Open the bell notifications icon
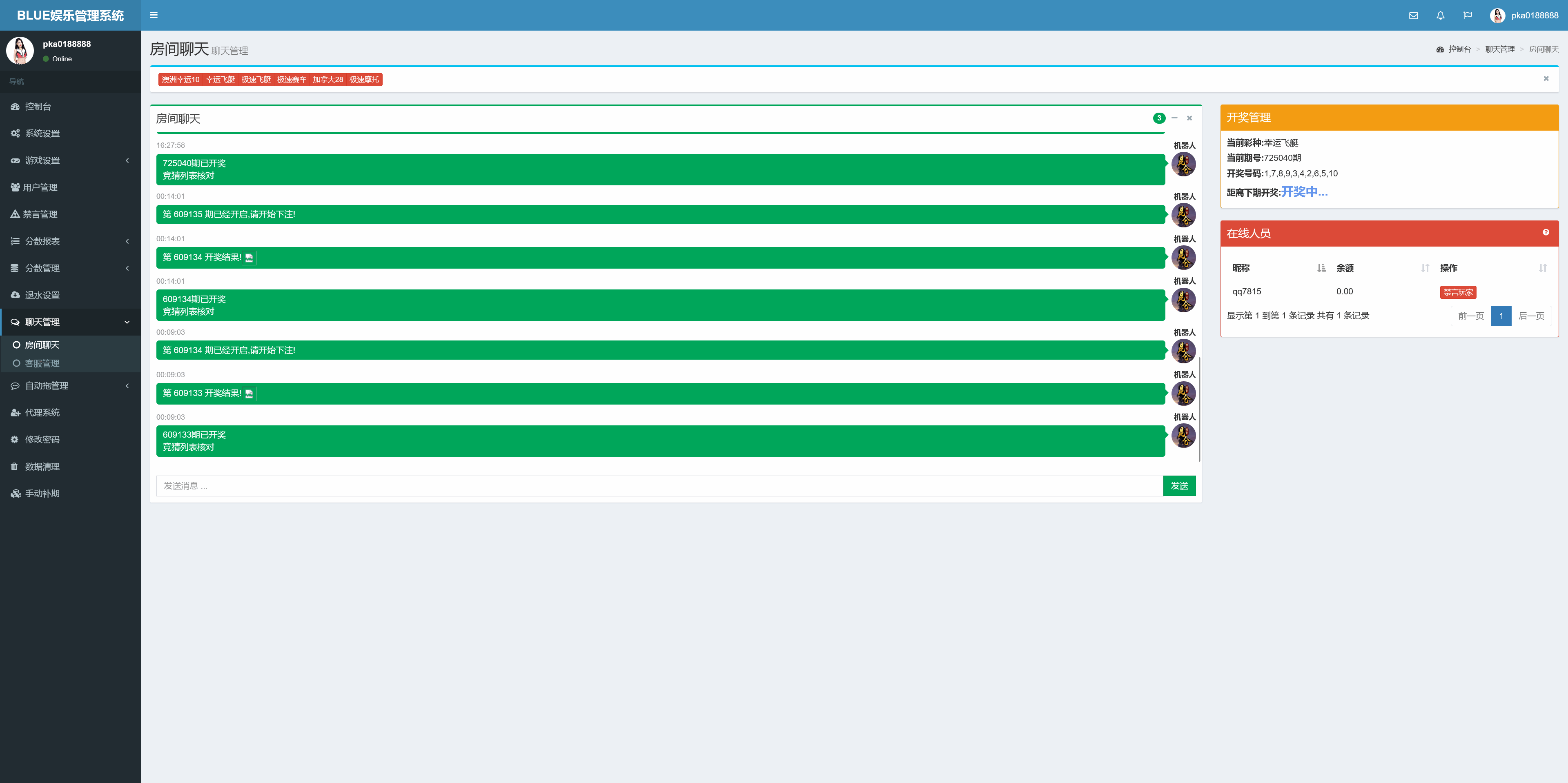 click(x=1440, y=16)
